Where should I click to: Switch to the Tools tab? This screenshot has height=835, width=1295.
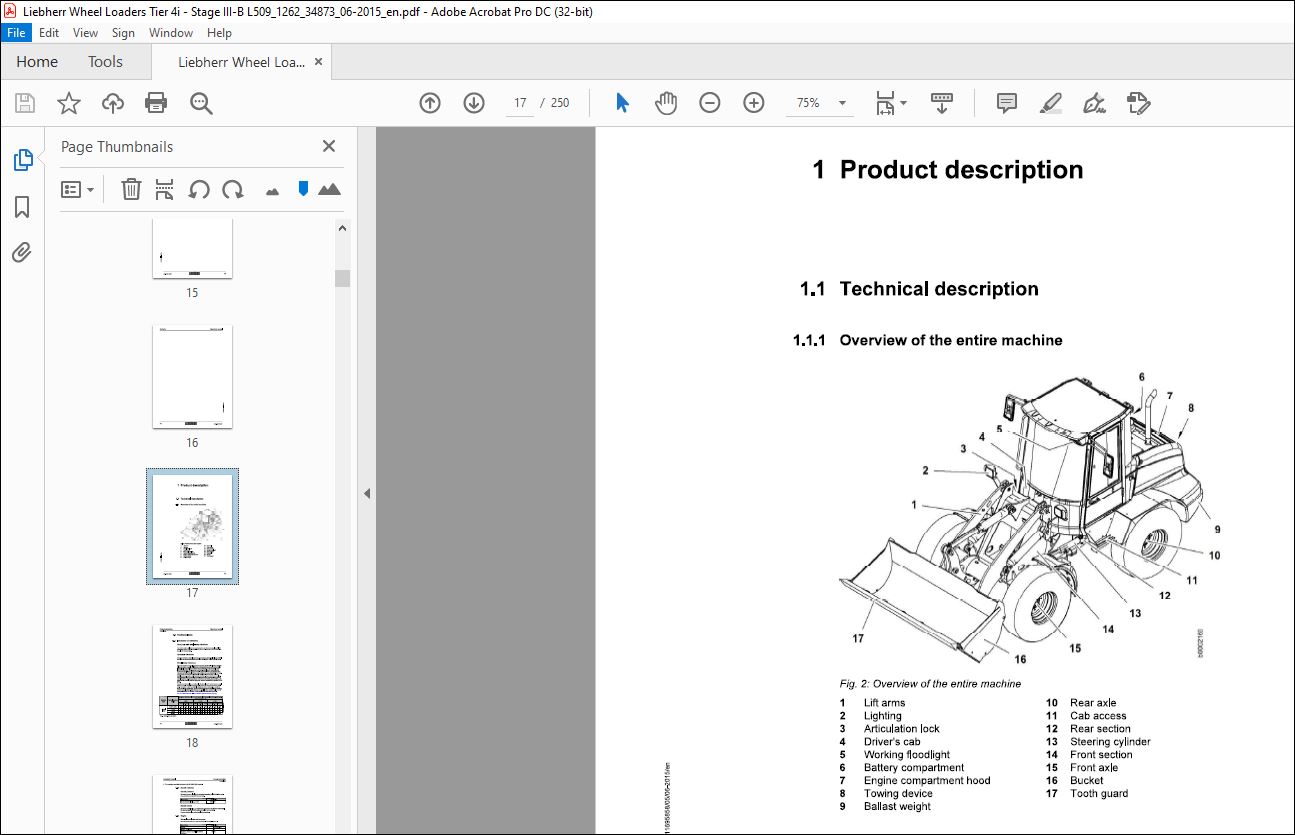pyautogui.click(x=105, y=62)
